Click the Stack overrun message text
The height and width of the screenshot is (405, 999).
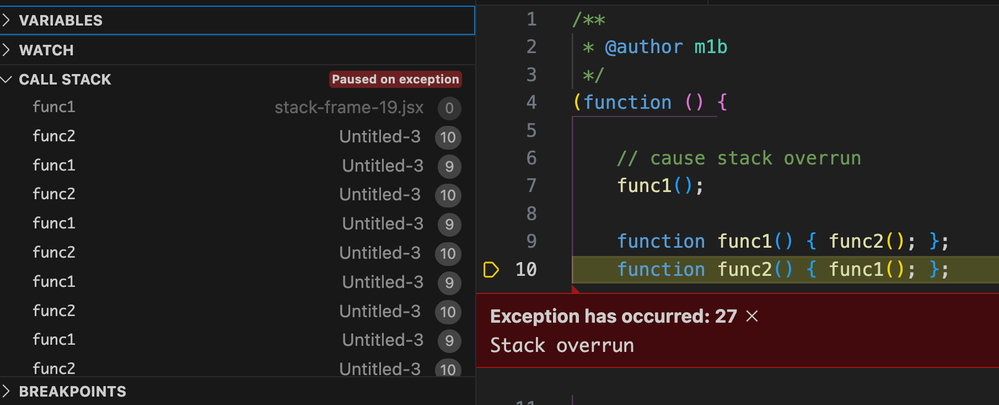point(562,345)
